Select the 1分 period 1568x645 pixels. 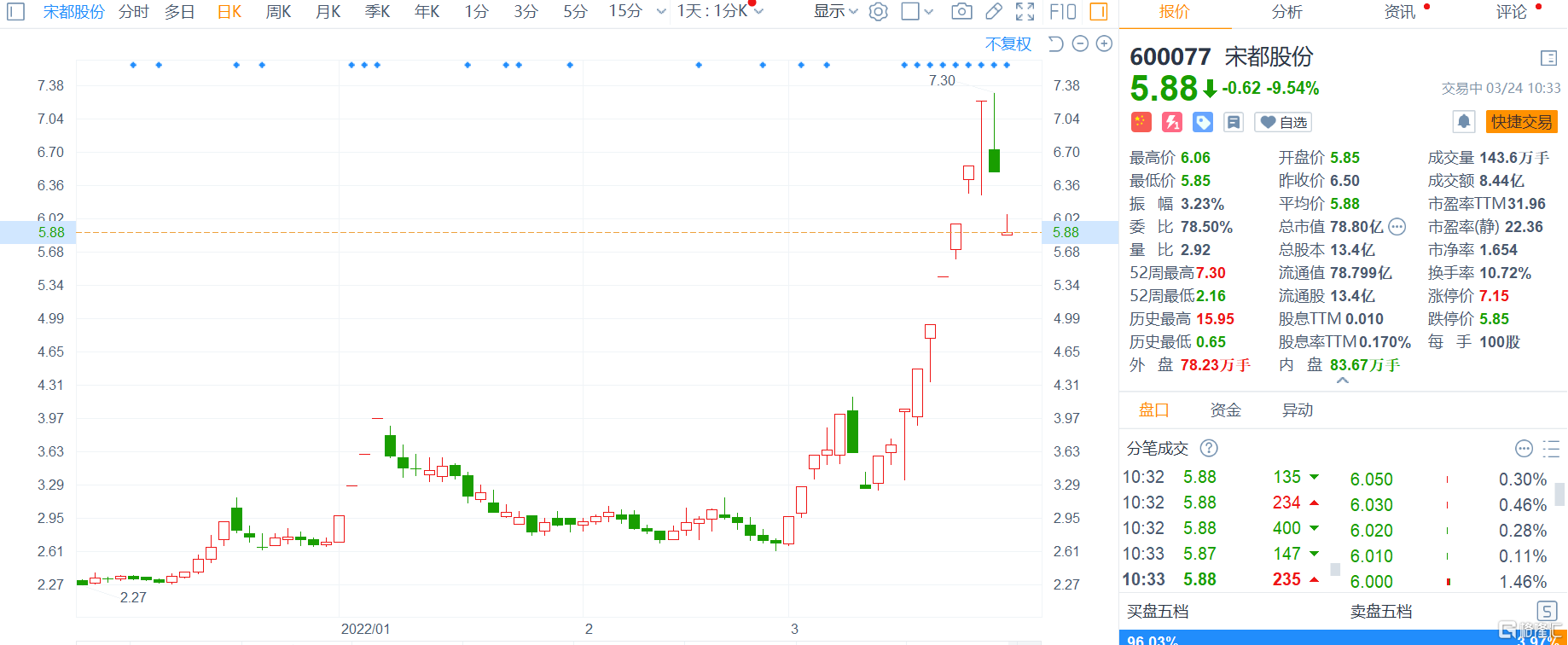[477, 11]
